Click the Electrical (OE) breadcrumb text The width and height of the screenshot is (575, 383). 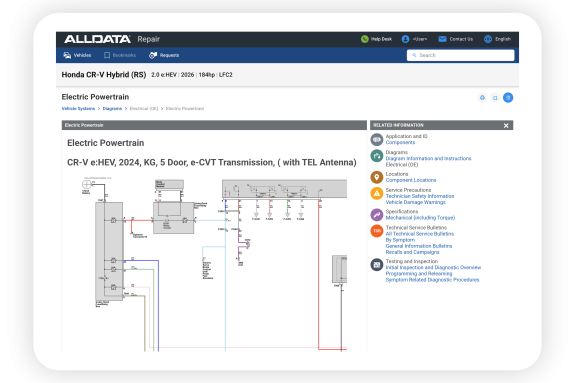click(144, 109)
